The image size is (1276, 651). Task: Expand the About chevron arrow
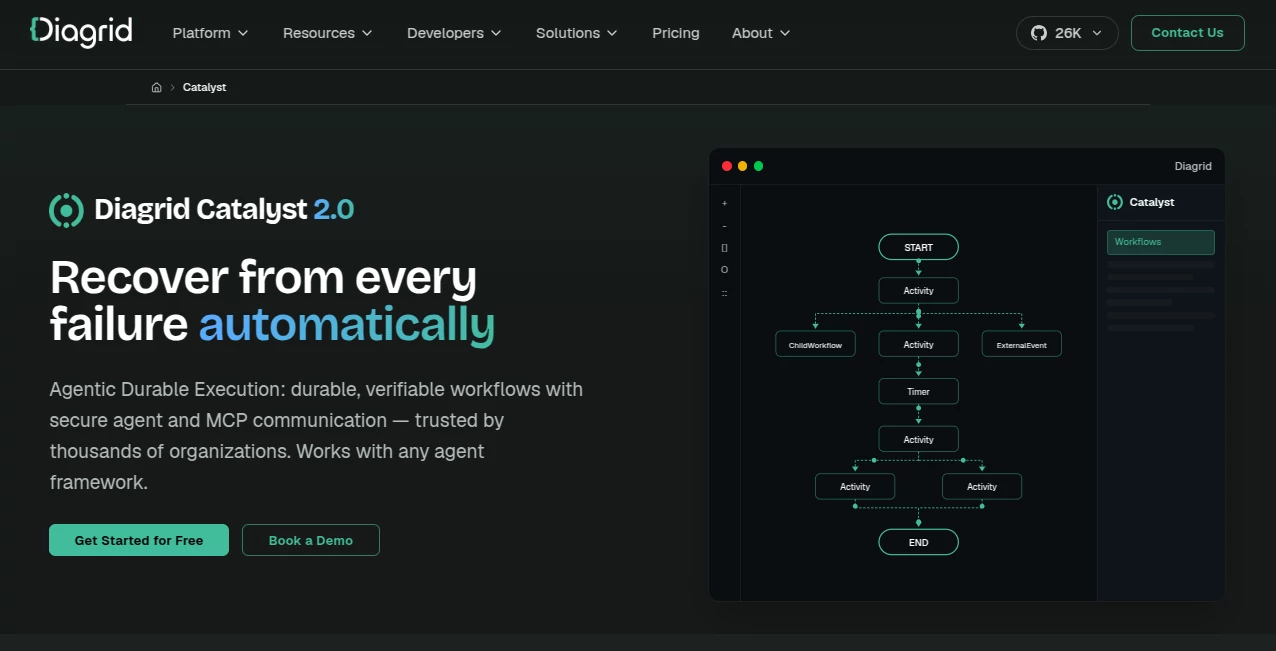[x=785, y=33]
